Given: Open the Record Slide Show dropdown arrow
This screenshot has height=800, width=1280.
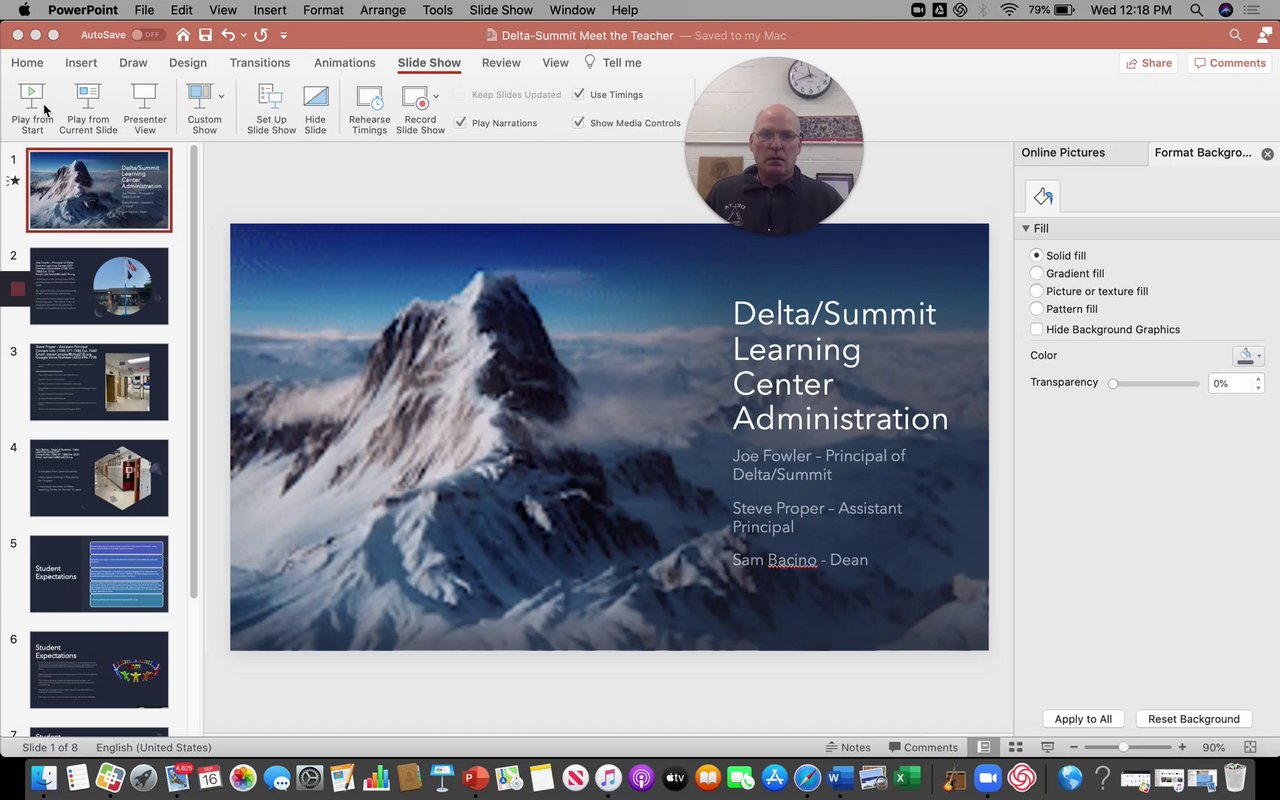Looking at the screenshot, I should (x=436, y=97).
